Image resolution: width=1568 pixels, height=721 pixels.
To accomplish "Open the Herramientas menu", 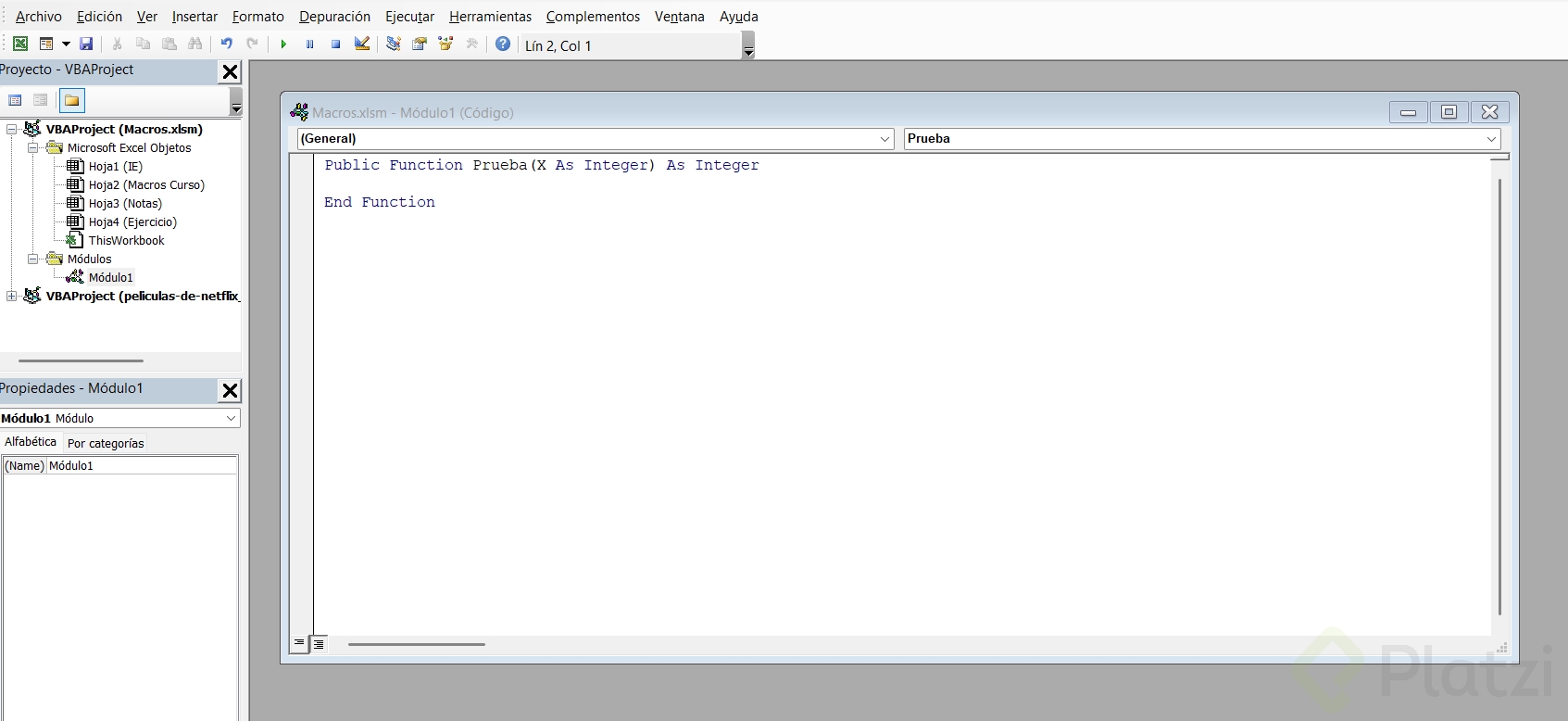I will tap(490, 17).
